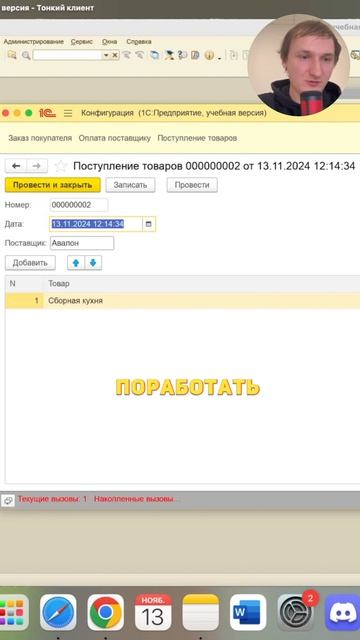Screen dimensions: 360x640
Task: Click Провести и закрыть button
Action: (x=53, y=185)
